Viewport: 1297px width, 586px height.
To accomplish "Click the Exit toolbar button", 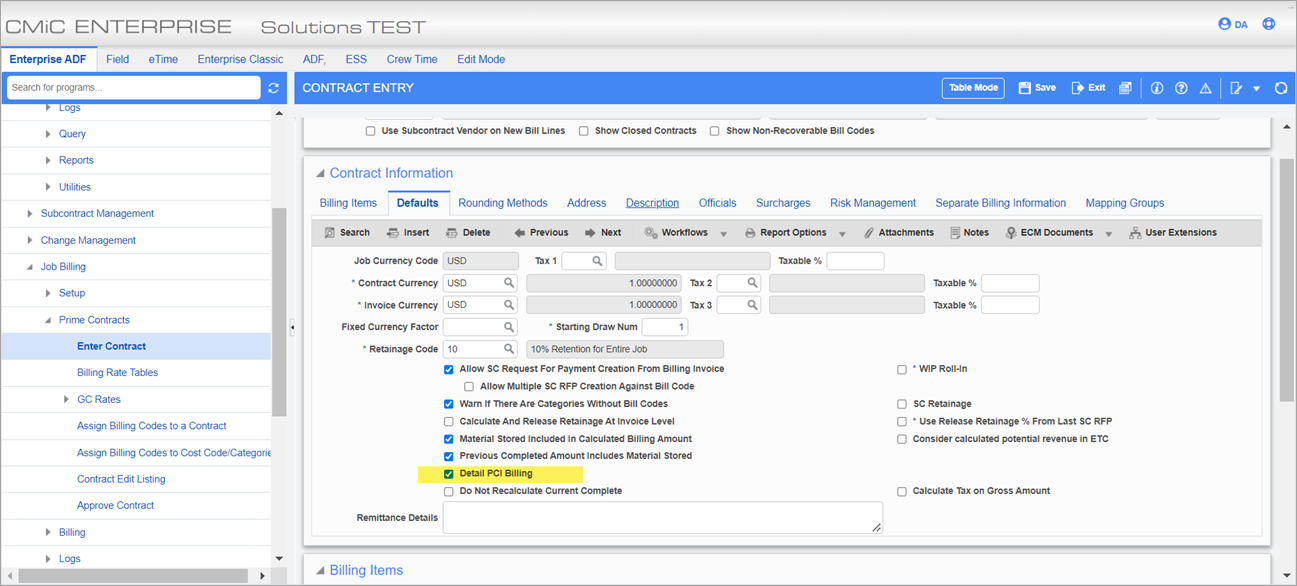I will pos(1088,88).
